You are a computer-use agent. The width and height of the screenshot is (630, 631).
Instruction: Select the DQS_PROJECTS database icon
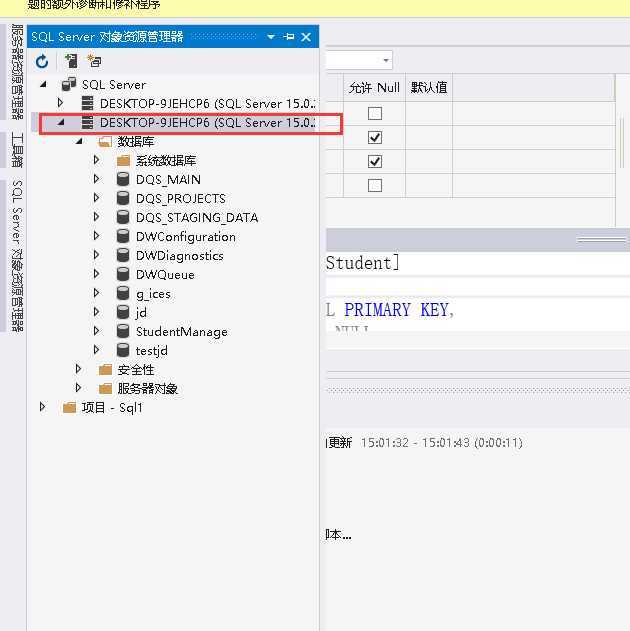coord(123,198)
